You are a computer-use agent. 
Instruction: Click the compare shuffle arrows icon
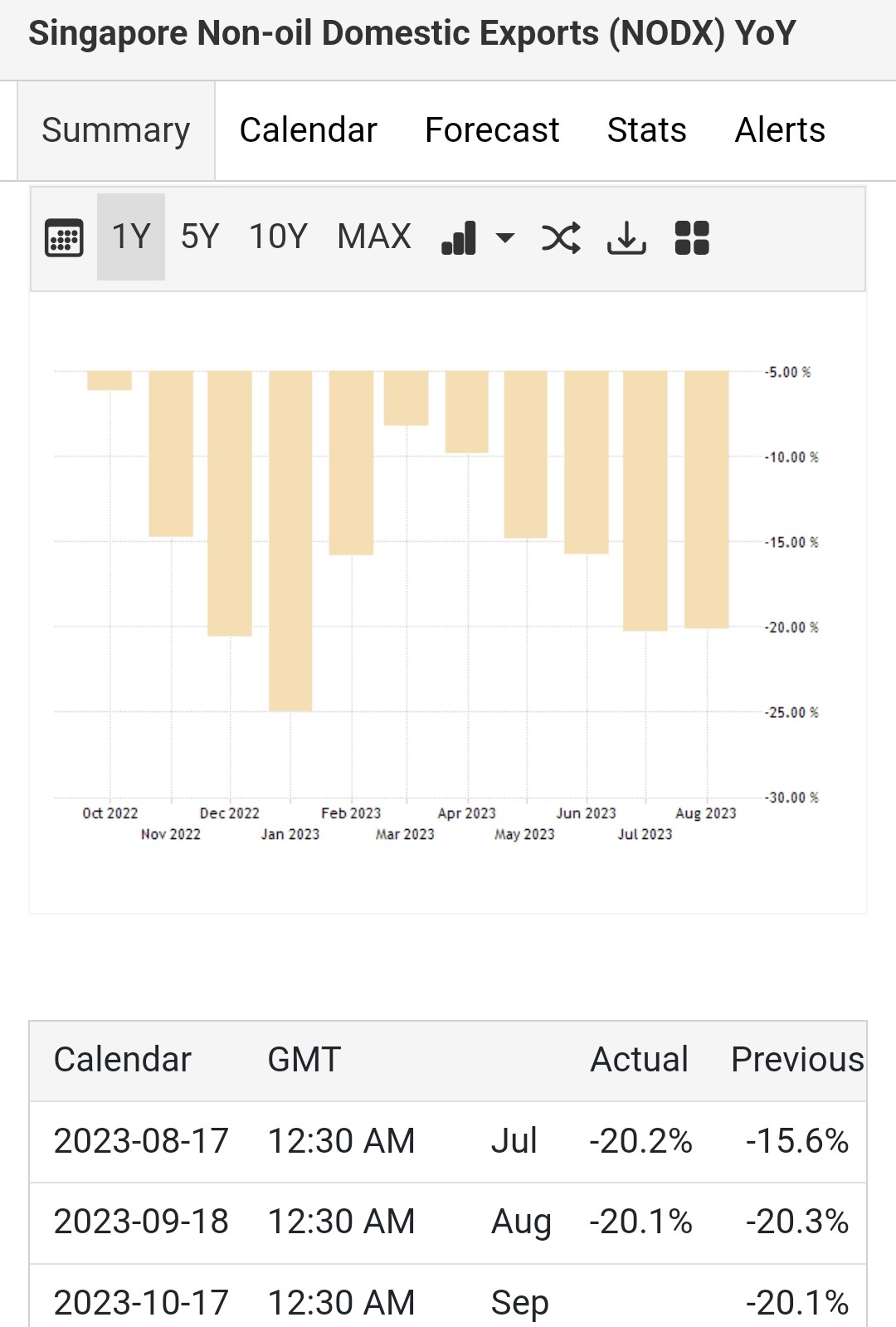coord(561,238)
